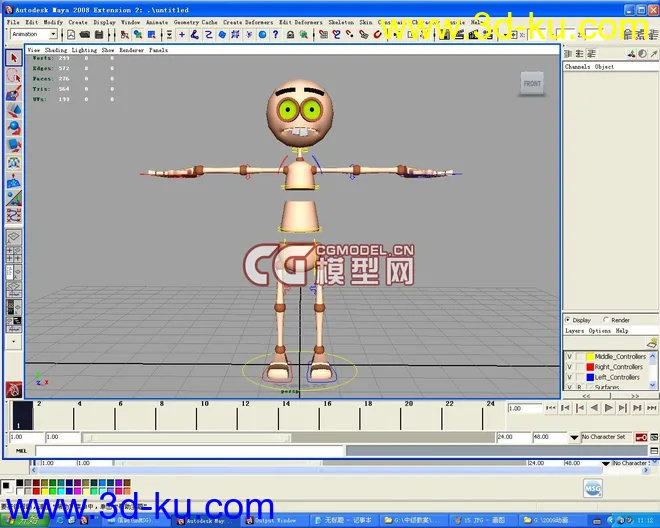Select the Render layer radio button
The height and width of the screenshot is (528, 660).
pos(606,320)
